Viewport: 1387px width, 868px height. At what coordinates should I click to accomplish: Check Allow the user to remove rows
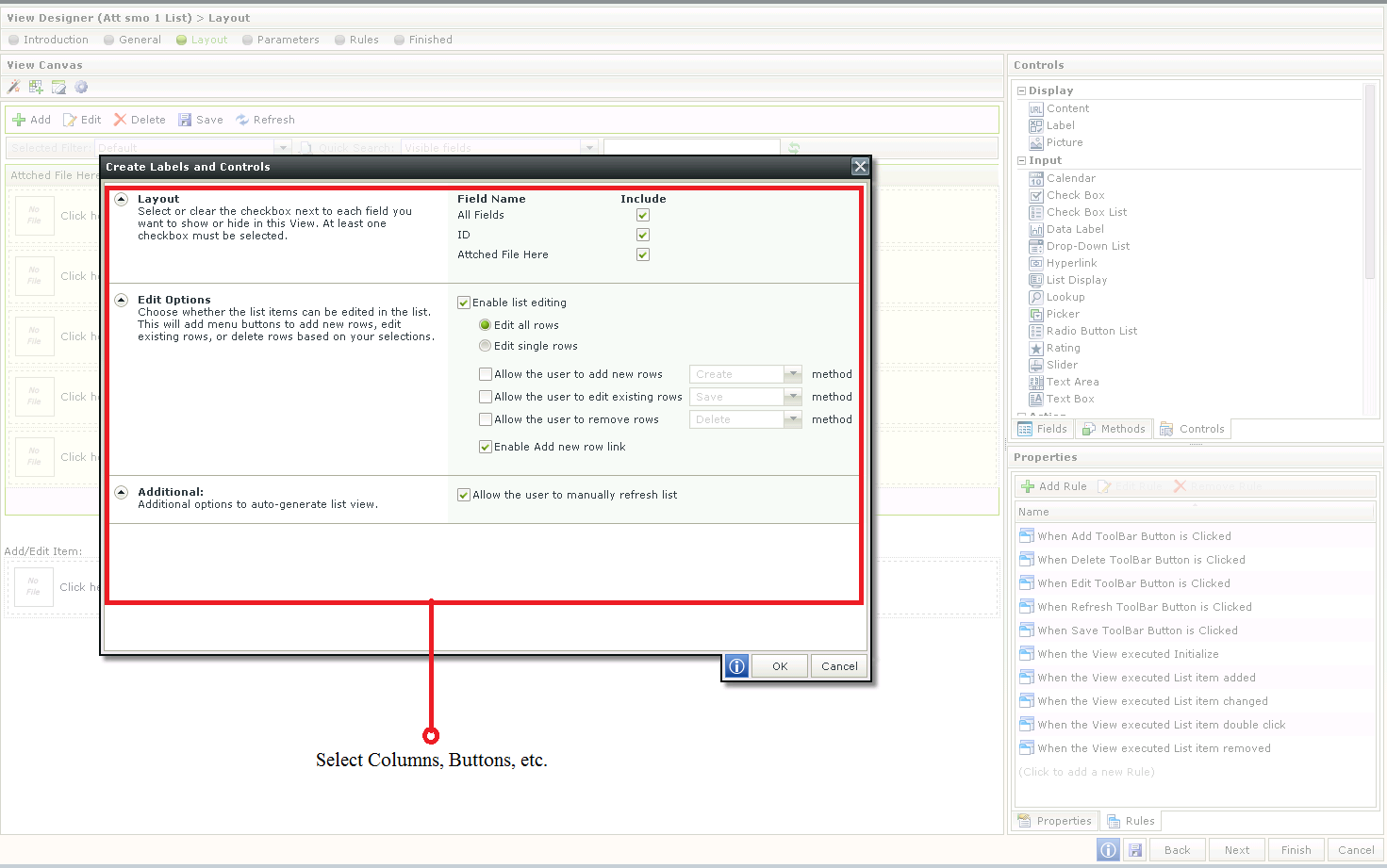click(486, 419)
